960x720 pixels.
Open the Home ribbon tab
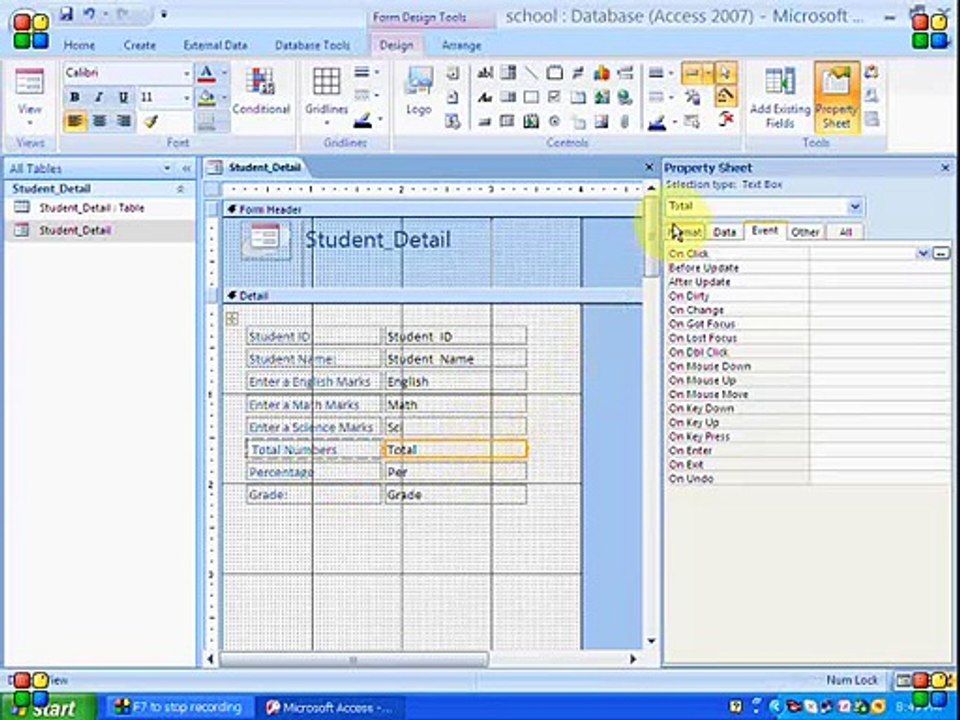coord(80,45)
